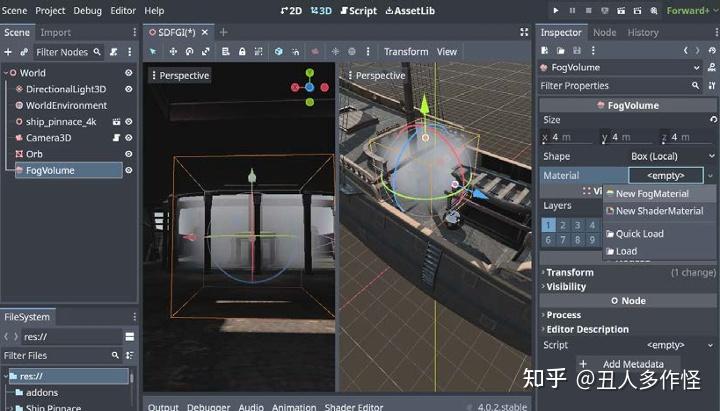Switch to the 3D workspace
The height and width of the screenshot is (411, 720).
[x=321, y=11]
